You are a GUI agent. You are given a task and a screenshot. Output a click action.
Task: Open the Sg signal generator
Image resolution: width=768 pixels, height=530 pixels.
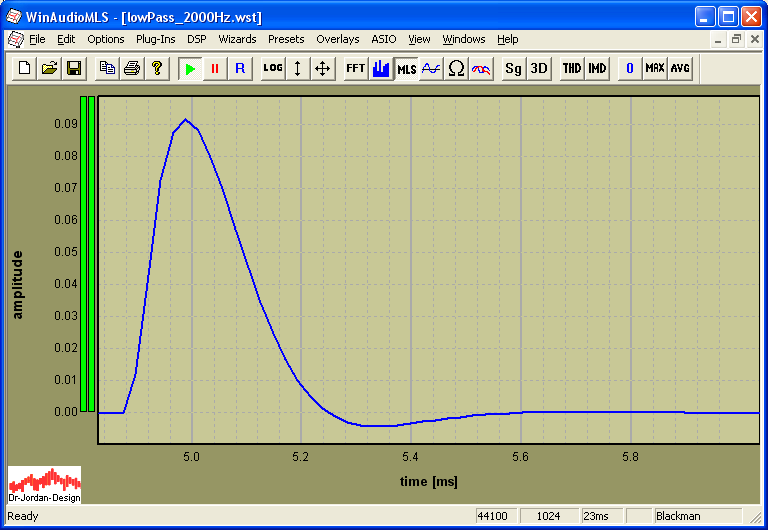[513, 68]
